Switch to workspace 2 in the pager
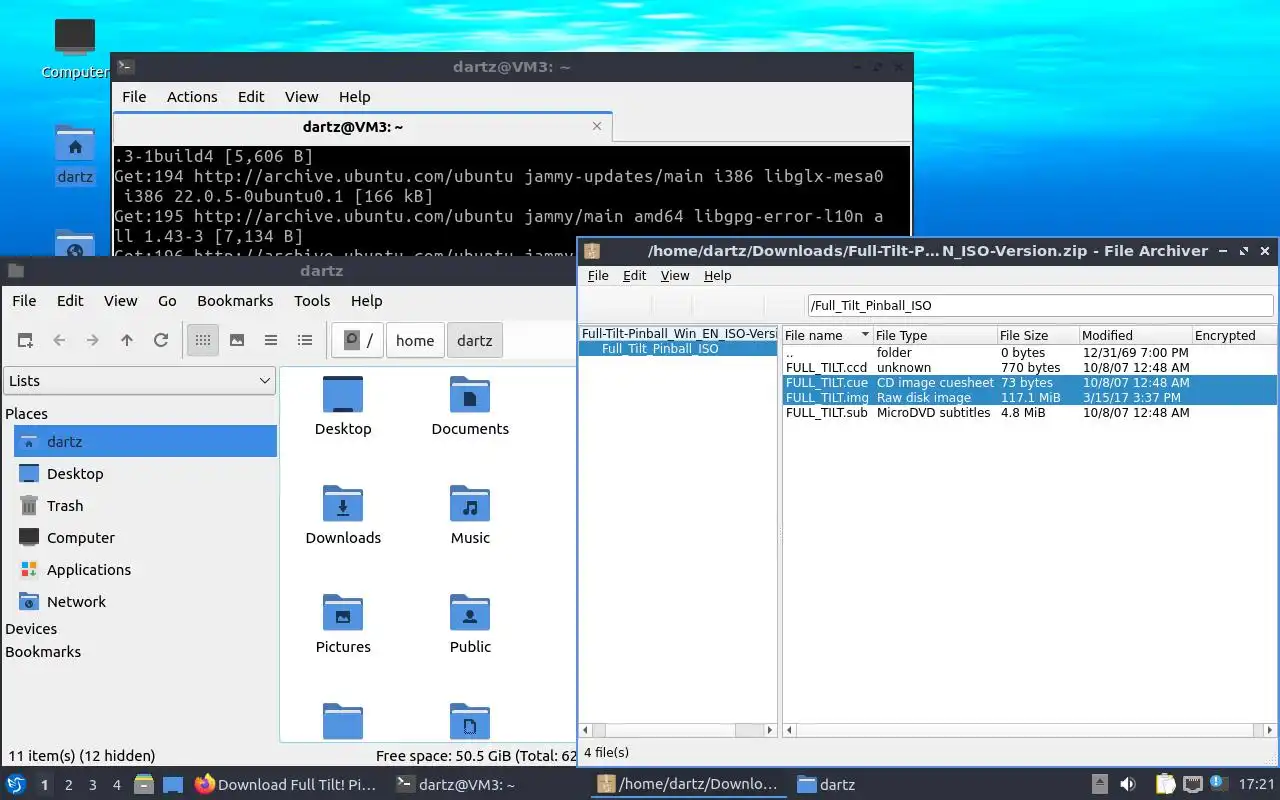Screen dimensions: 1280x800 pos(68,785)
